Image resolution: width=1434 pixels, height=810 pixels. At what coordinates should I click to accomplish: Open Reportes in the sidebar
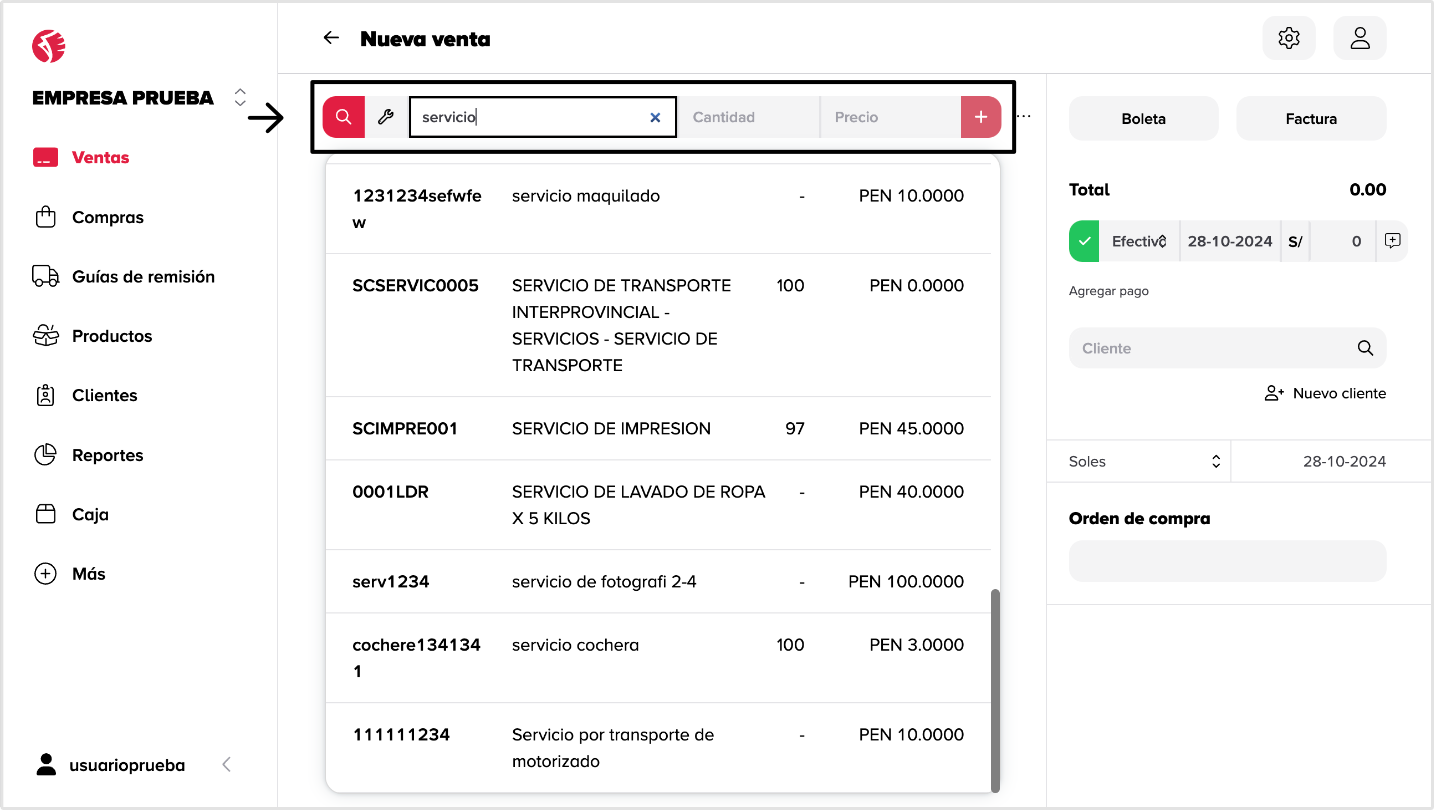point(107,455)
